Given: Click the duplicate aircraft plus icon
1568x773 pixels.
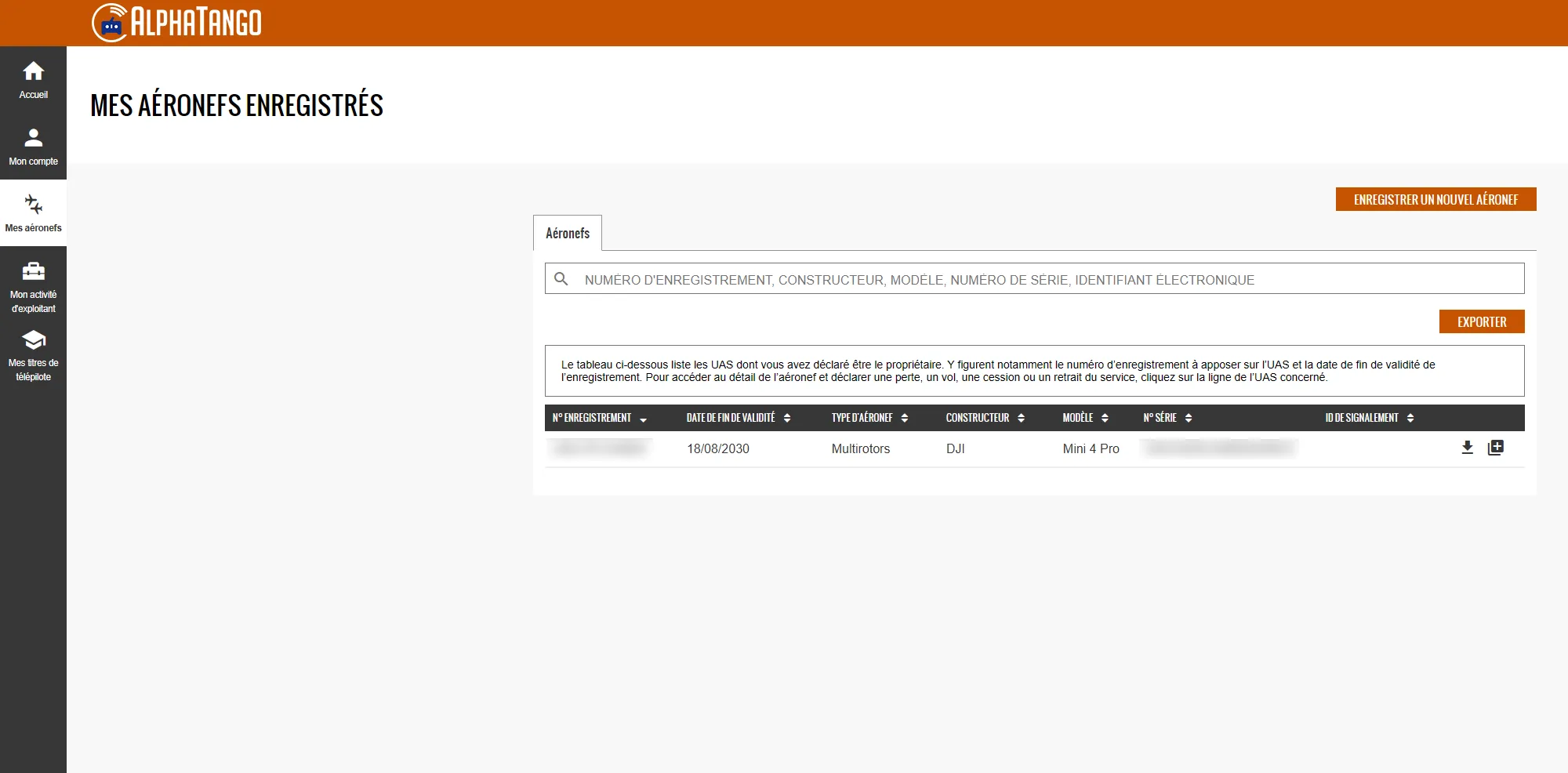Looking at the screenshot, I should [x=1495, y=448].
